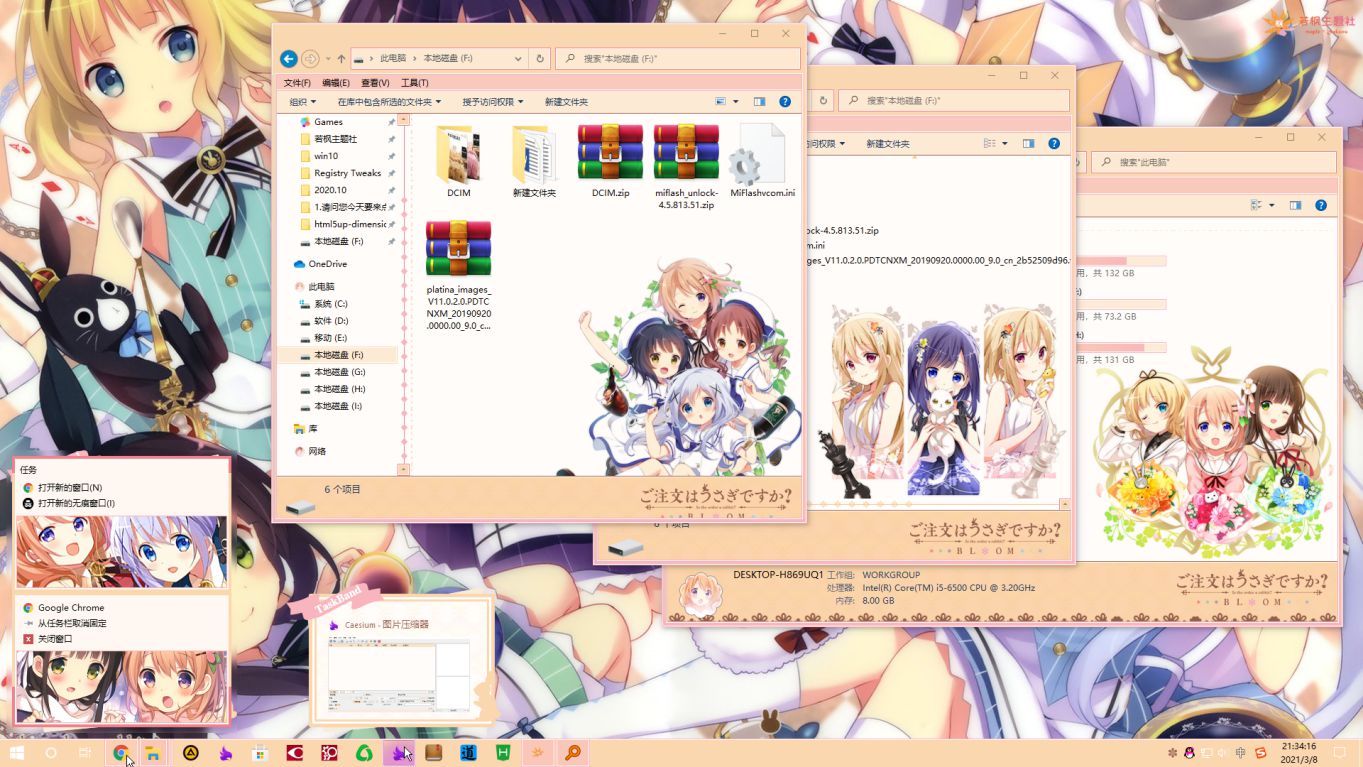
Task: Click 新建文件夹 button in front window toolbar
Action: (x=566, y=102)
